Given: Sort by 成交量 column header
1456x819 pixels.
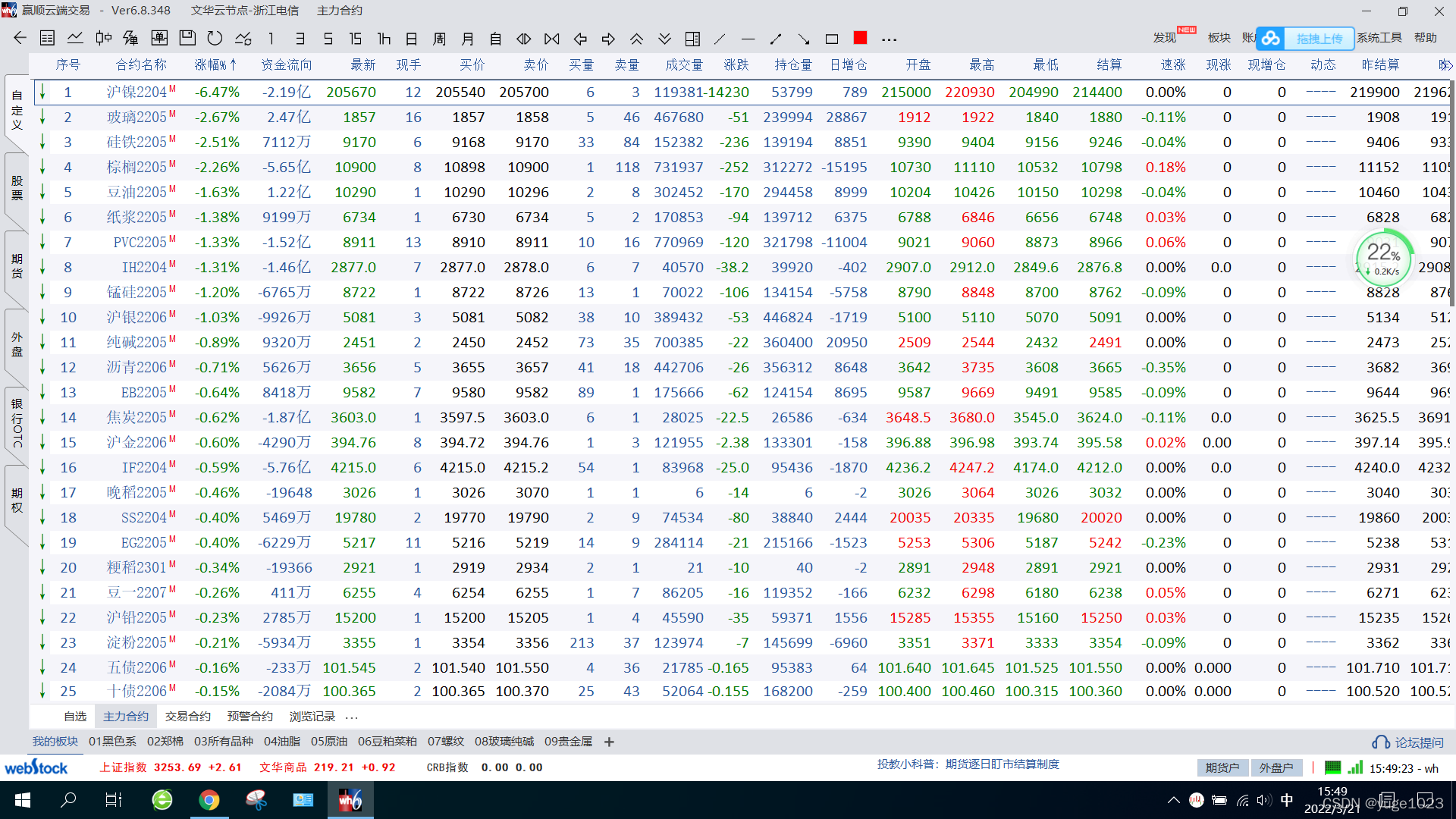Looking at the screenshot, I should point(684,64).
